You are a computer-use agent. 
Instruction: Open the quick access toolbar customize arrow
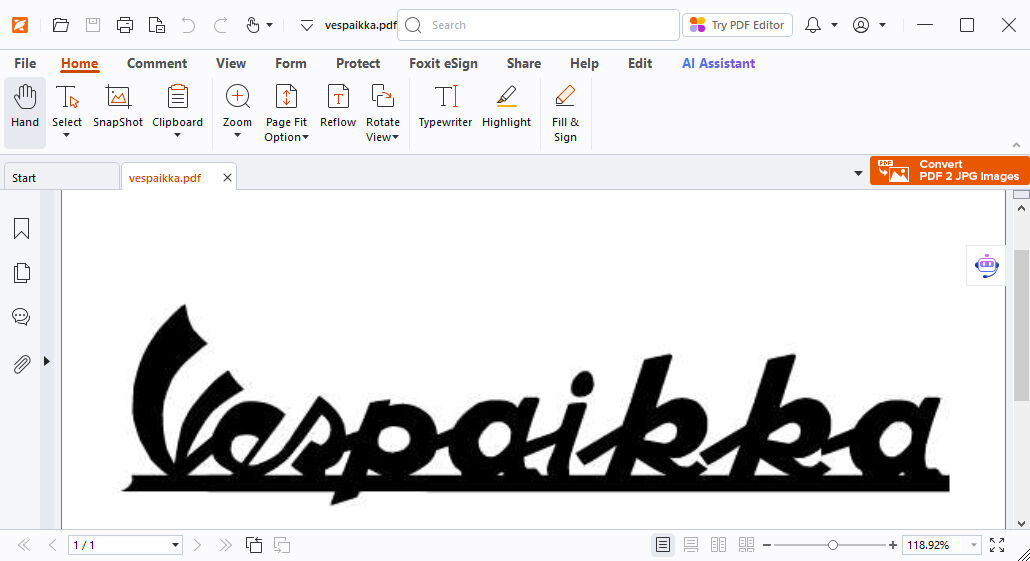pos(307,26)
